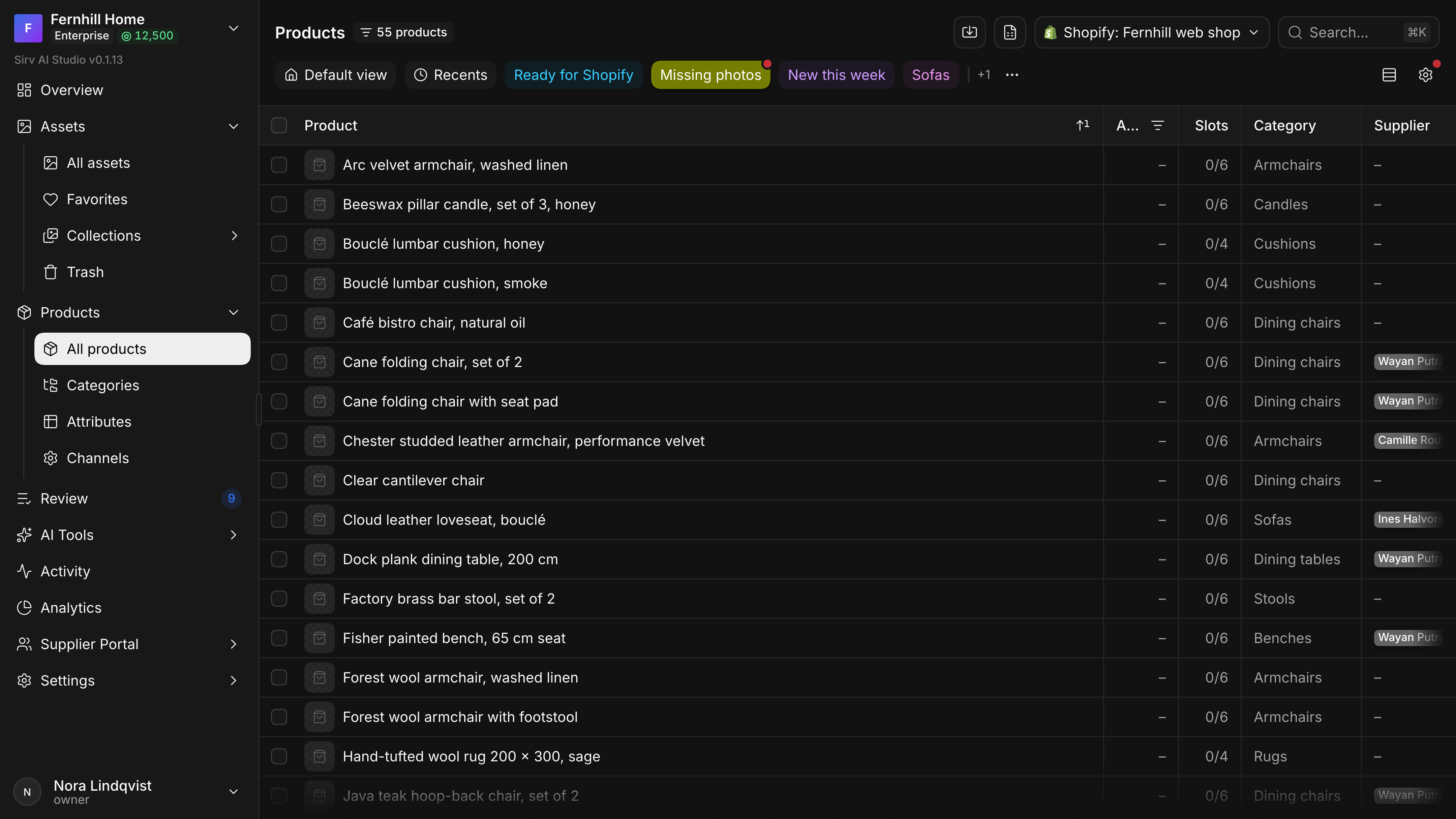
Task: Expand the AI Tools menu
Action: tap(234, 535)
